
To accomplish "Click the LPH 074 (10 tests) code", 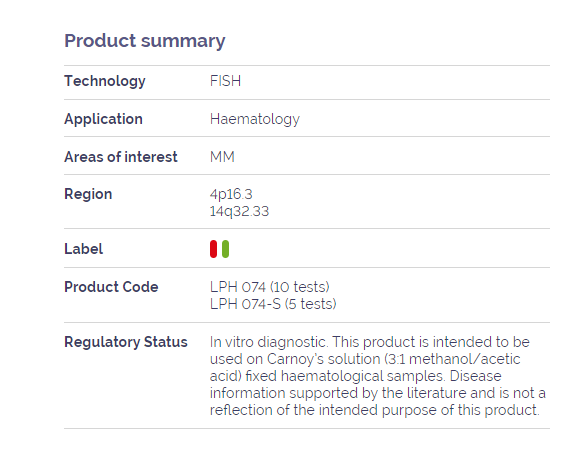I will tap(269, 287).
